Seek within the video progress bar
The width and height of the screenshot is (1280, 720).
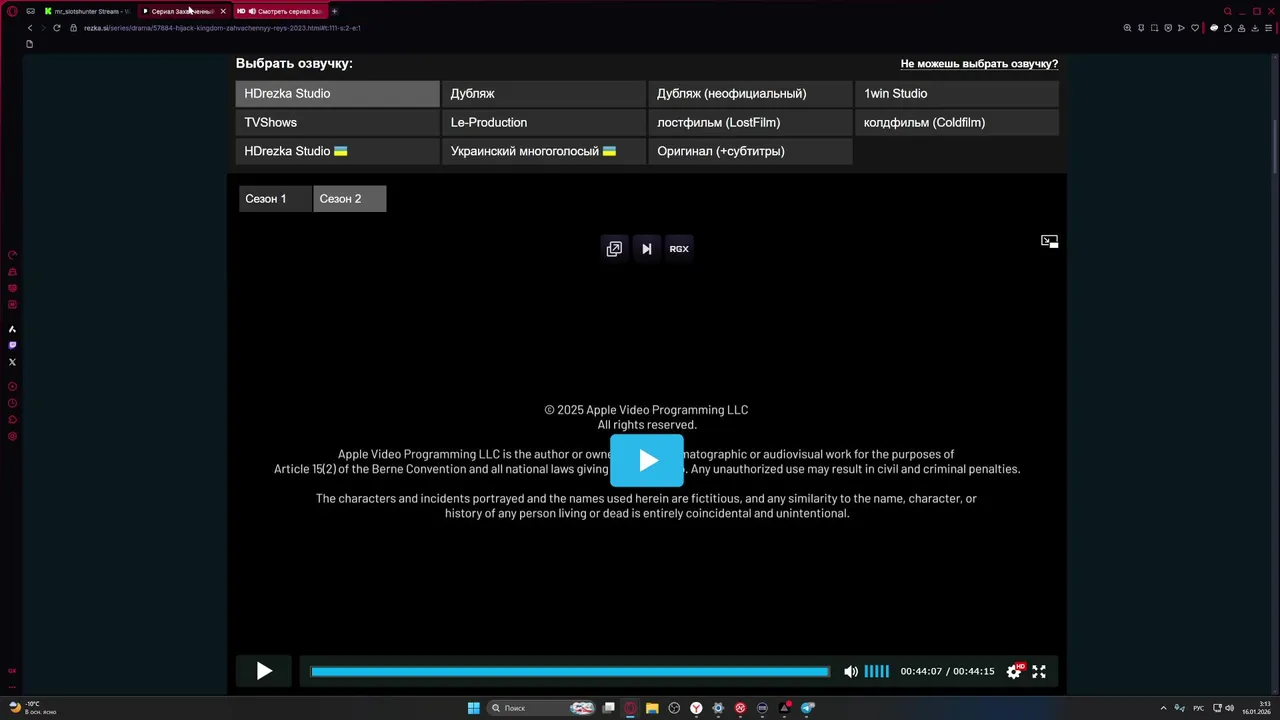pos(570,672)
